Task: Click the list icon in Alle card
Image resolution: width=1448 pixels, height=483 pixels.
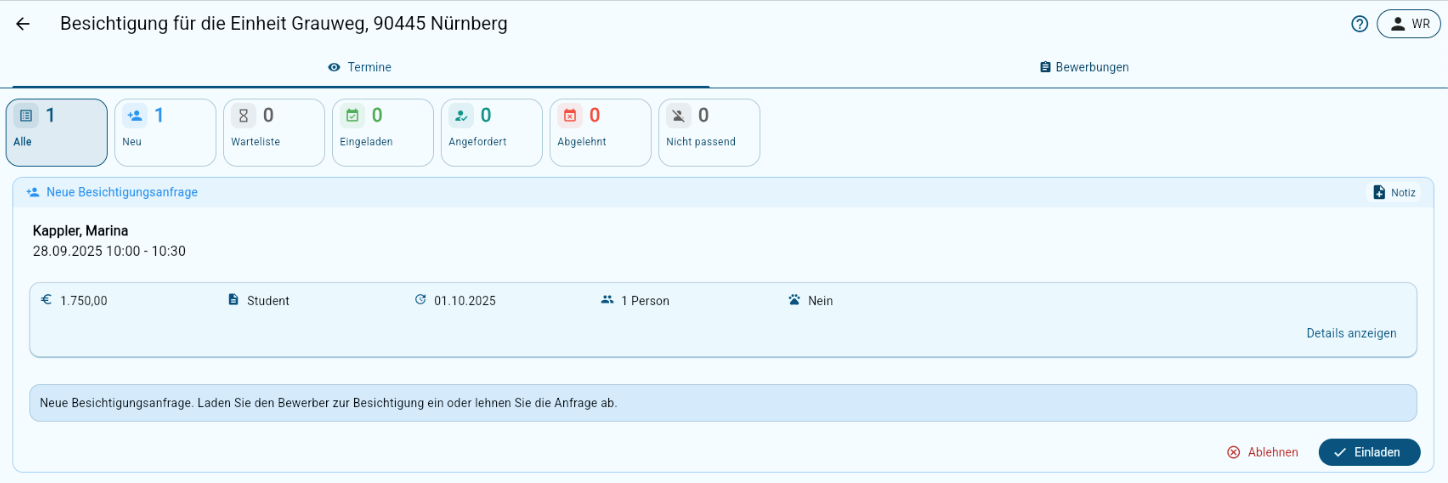Action: pyautogui.click(x=26, y=115)
